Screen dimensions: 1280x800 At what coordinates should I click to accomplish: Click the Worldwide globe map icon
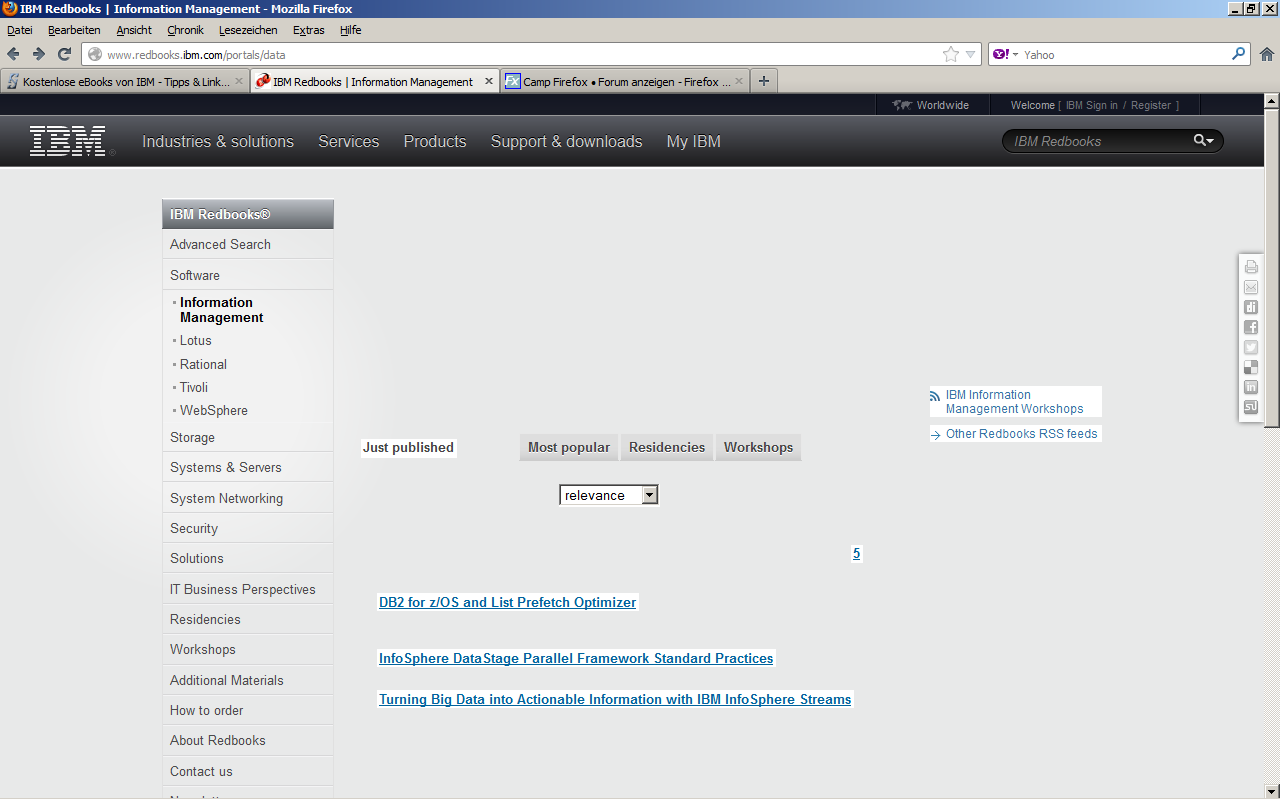(x=902, y=105)
